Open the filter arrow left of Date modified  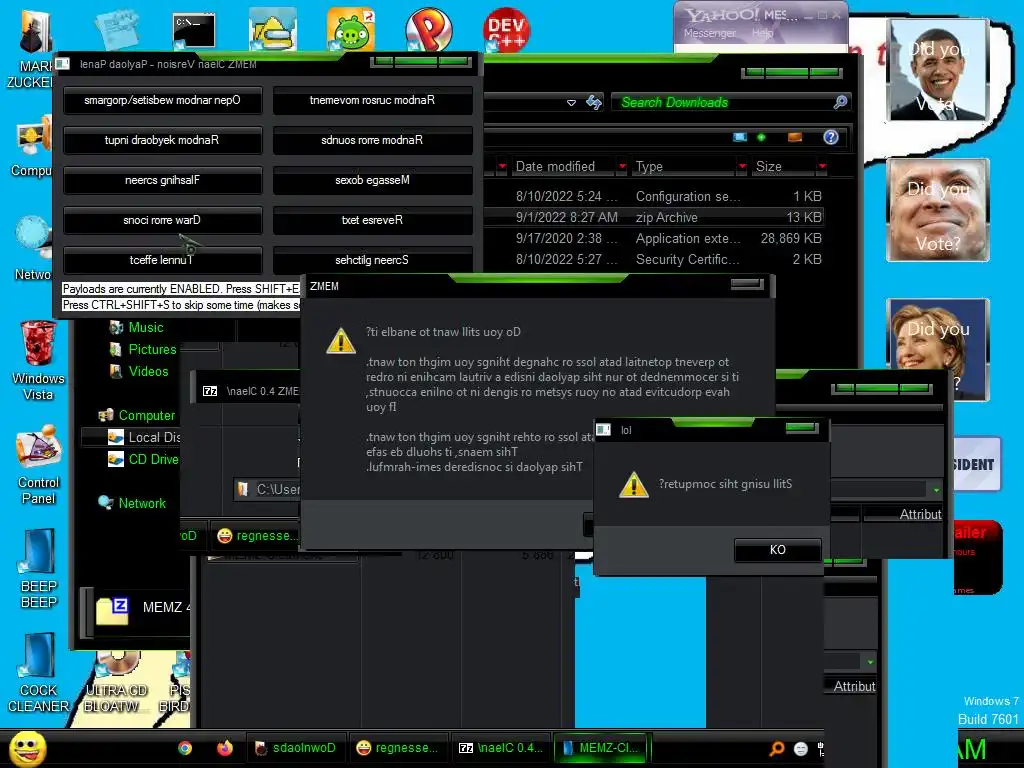(502, 167)
